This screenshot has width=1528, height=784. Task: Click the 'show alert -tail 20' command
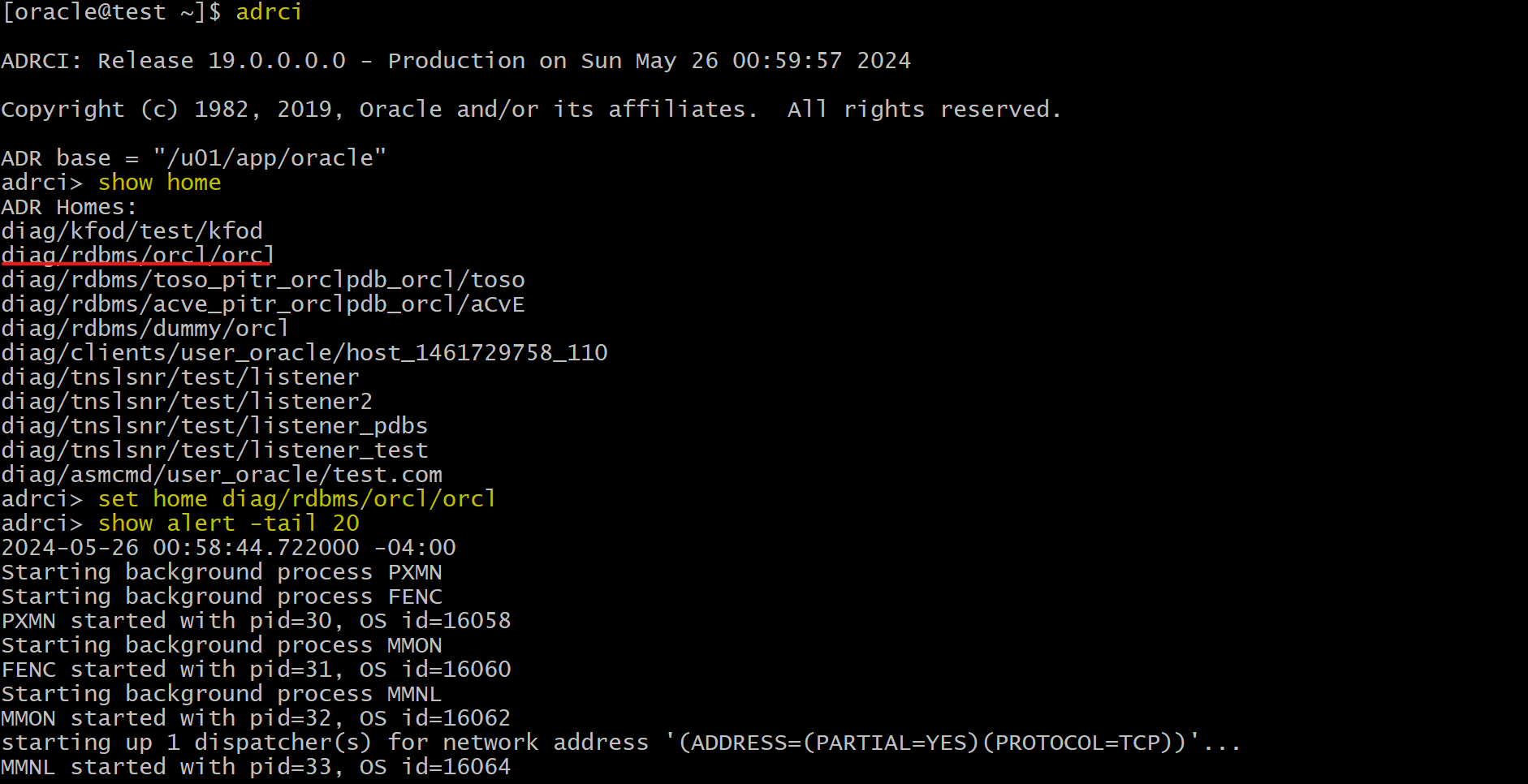click(229, 523)
